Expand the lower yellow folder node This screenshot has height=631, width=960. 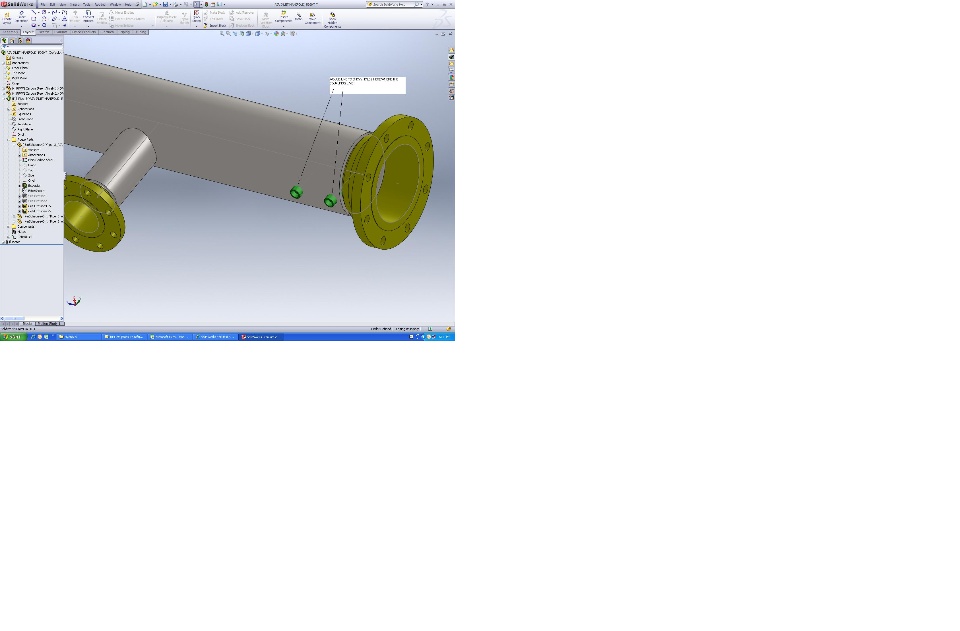coord(8,226)
